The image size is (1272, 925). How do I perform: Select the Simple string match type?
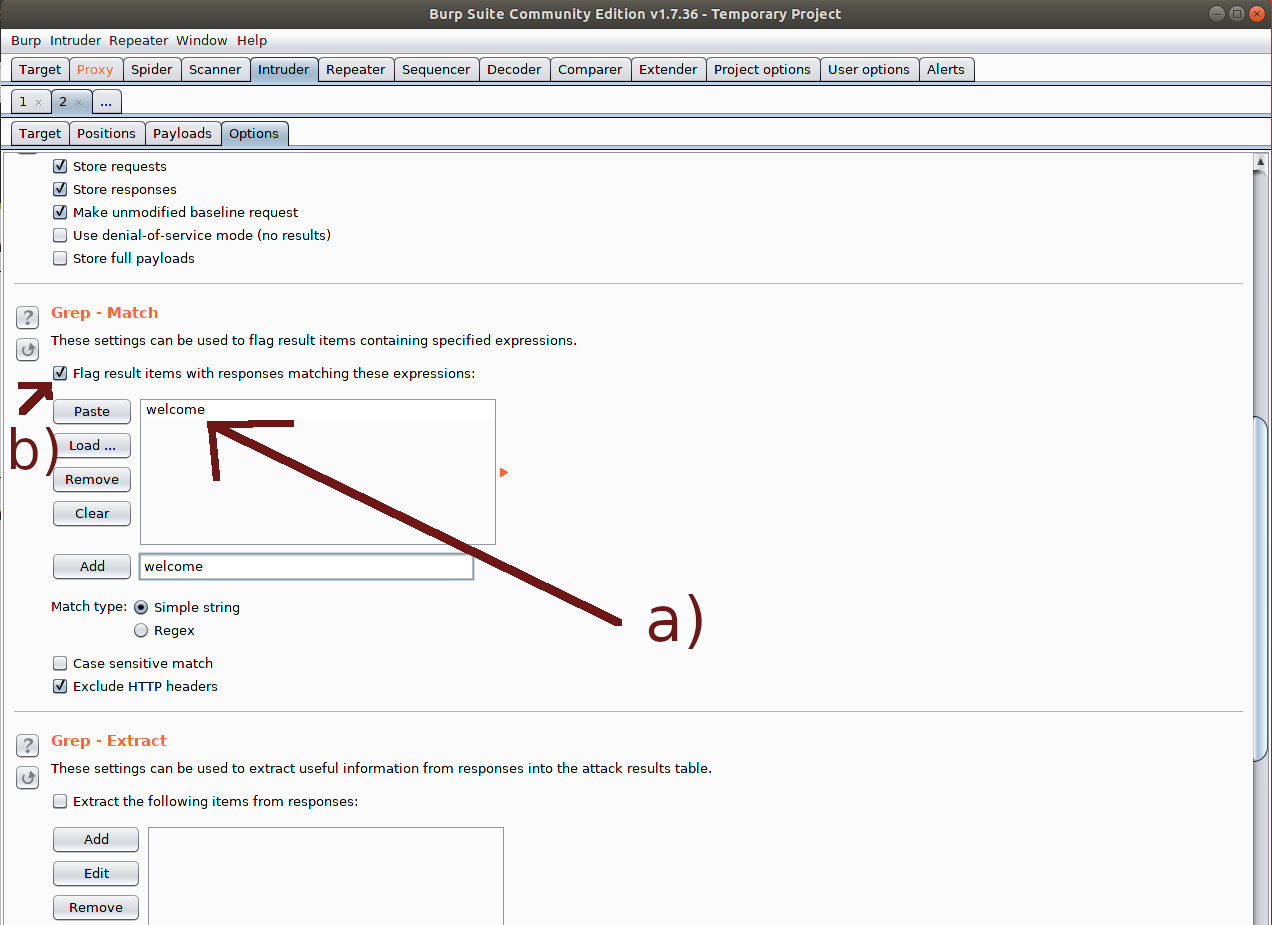(141, 607)
